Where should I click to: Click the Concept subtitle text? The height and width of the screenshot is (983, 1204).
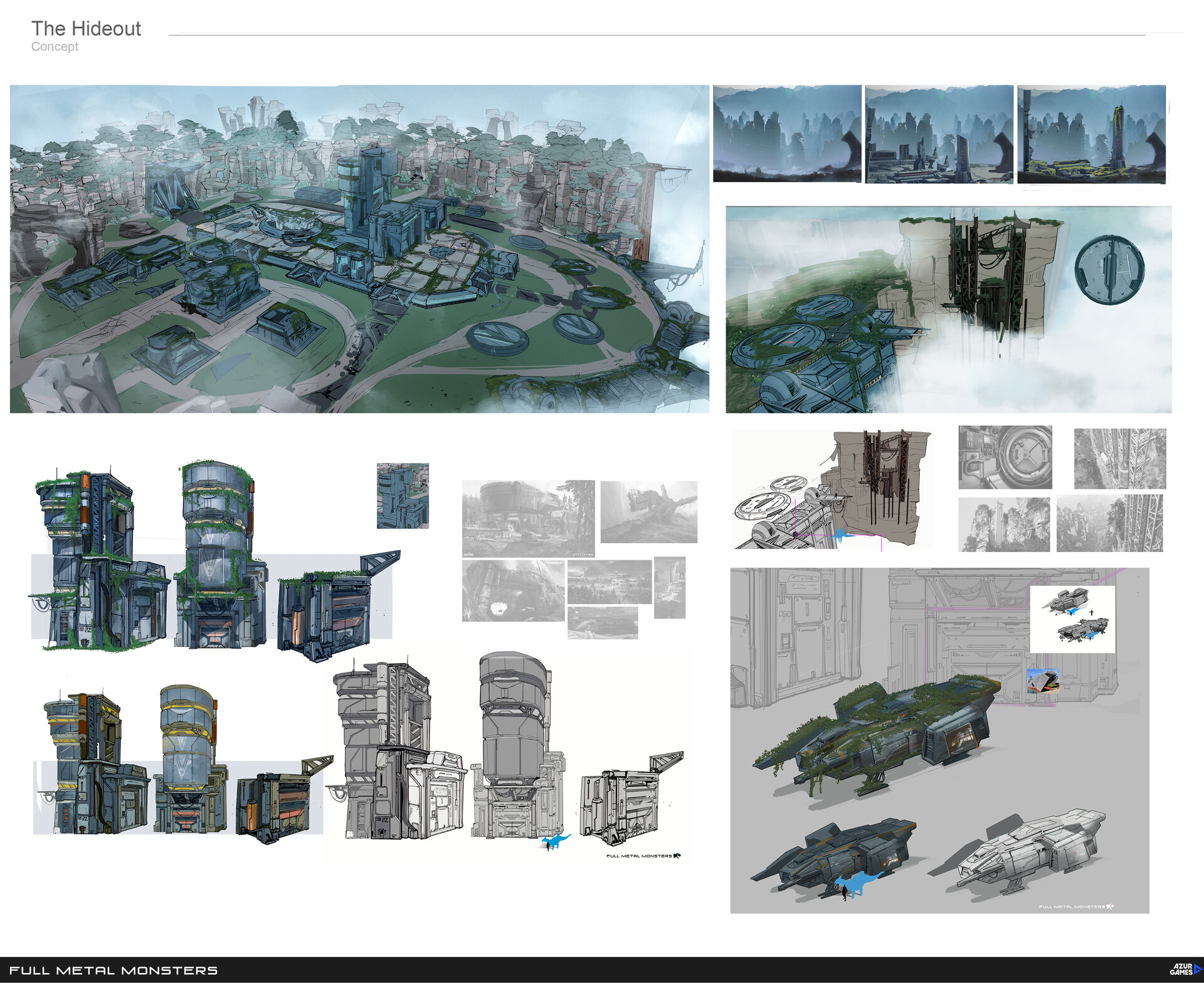click(x=55, y=47)
